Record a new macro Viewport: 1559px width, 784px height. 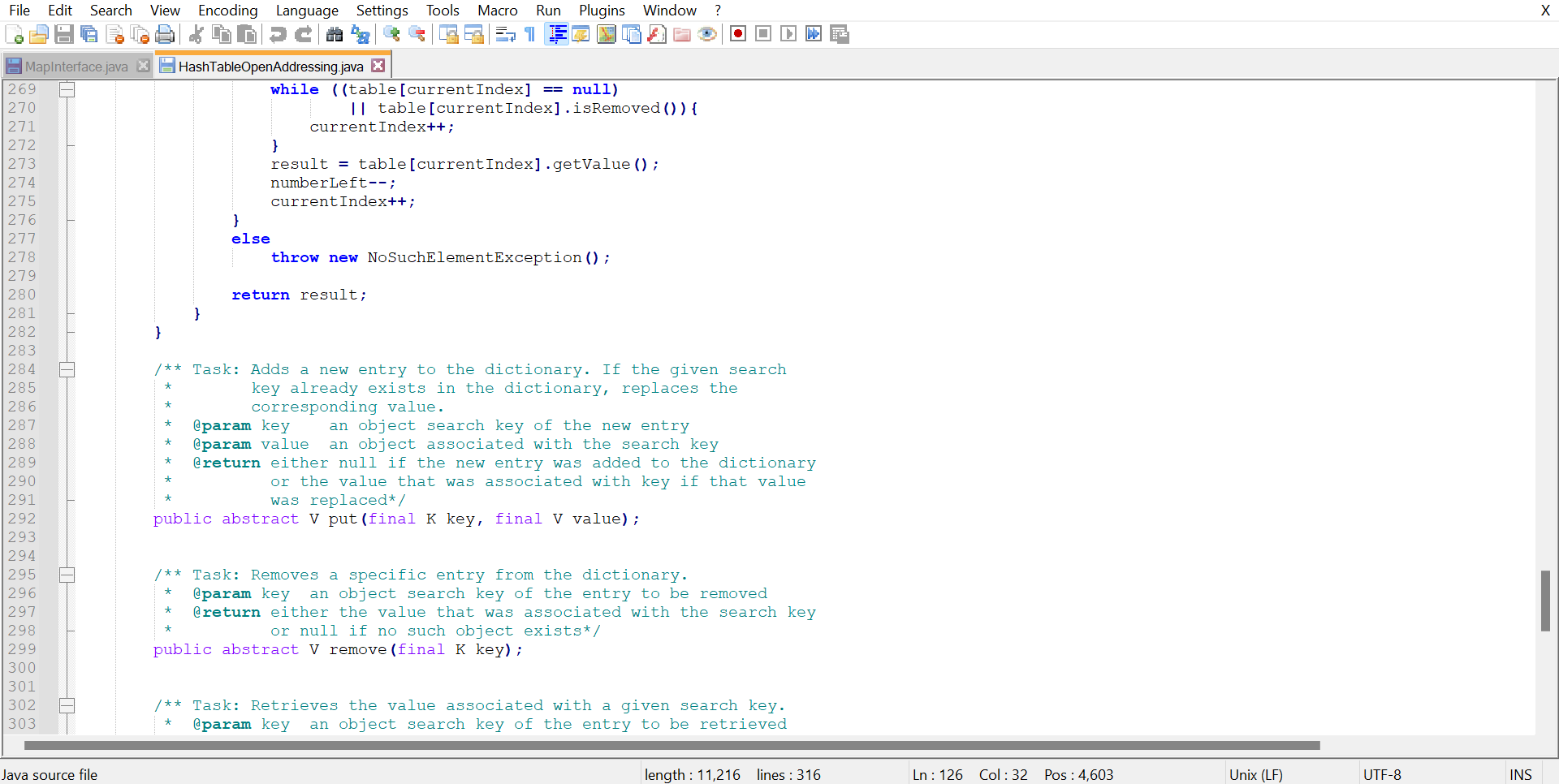click(x=737, y=34)
